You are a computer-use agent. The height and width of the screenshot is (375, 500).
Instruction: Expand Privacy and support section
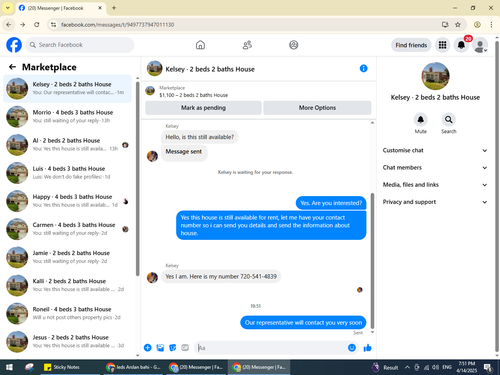pos(435,202)
